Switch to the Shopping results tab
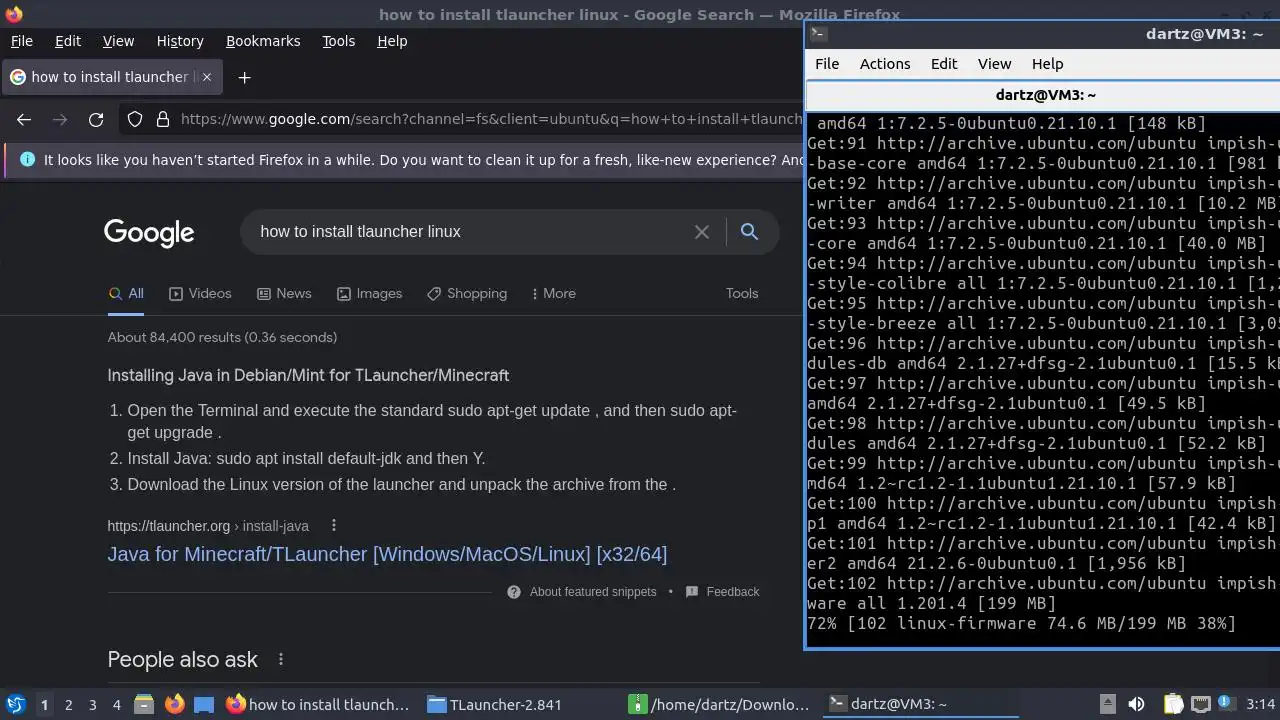The height and width of the screenshot is (720, 1280). [467, 294]
